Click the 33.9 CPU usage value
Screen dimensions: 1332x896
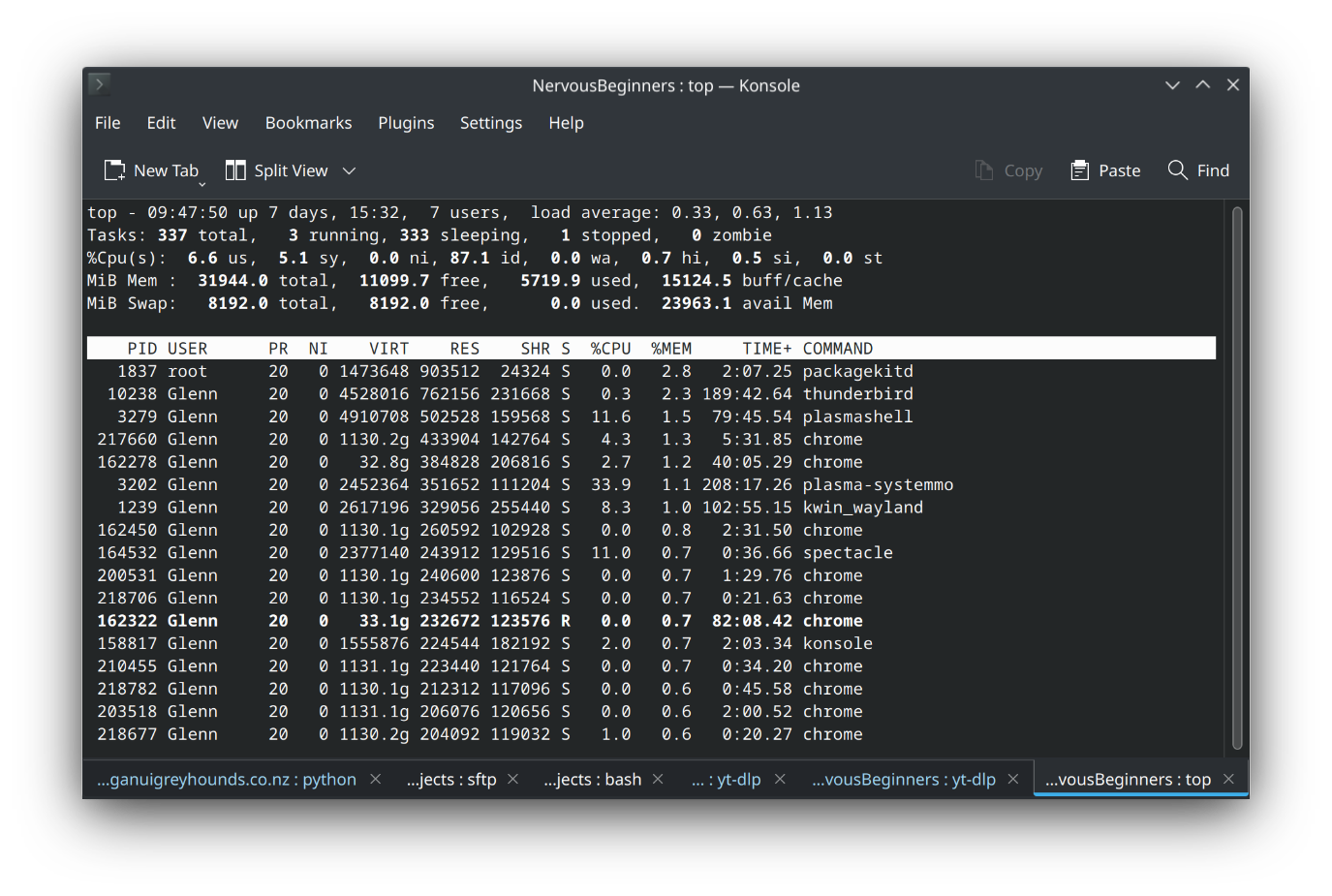coord(610,484)
